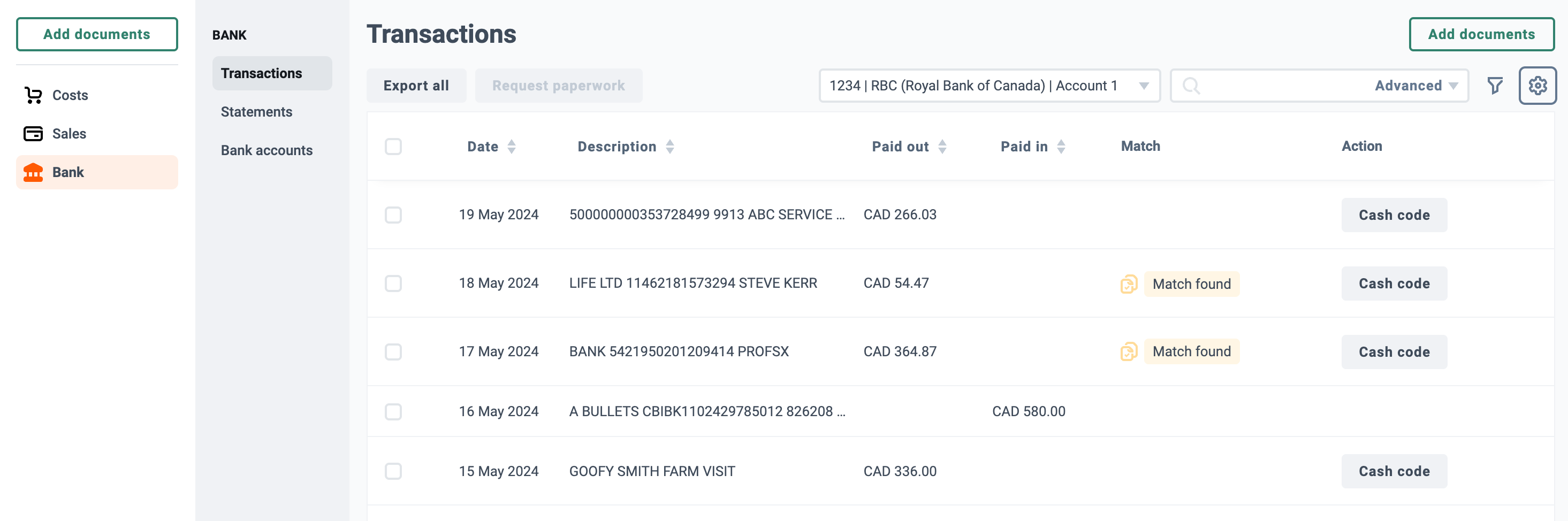Click the Export all button
The image size is (1568, 521).
[x=416, y=86]
